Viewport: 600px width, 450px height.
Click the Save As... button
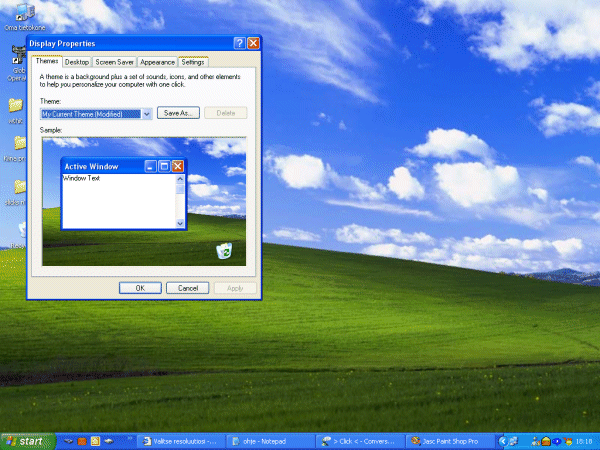(x=178, y=113)
